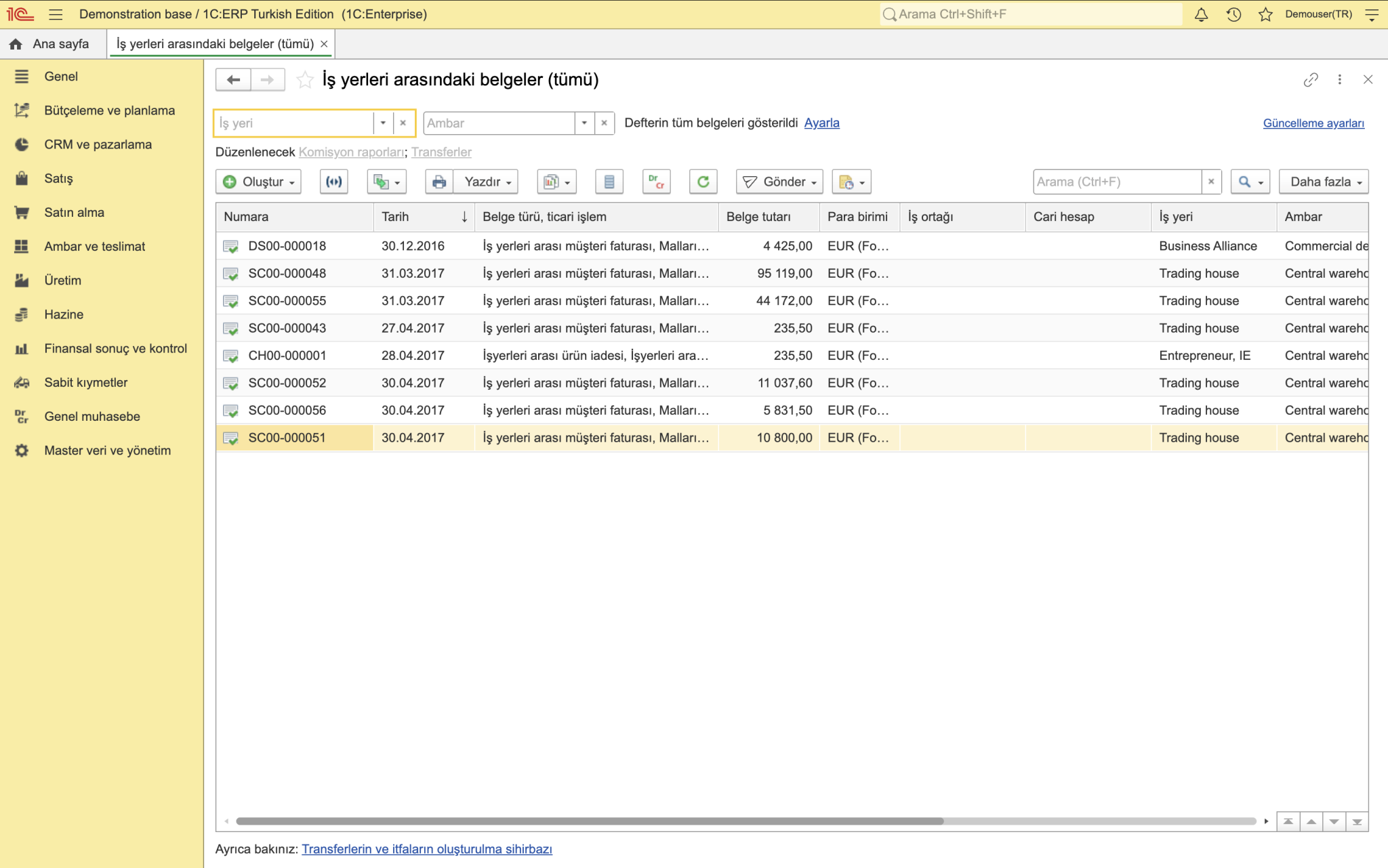1388x868 pixels.
Task: Expand the İş yeri filter dropdown
Action: (x=383, y=123)
